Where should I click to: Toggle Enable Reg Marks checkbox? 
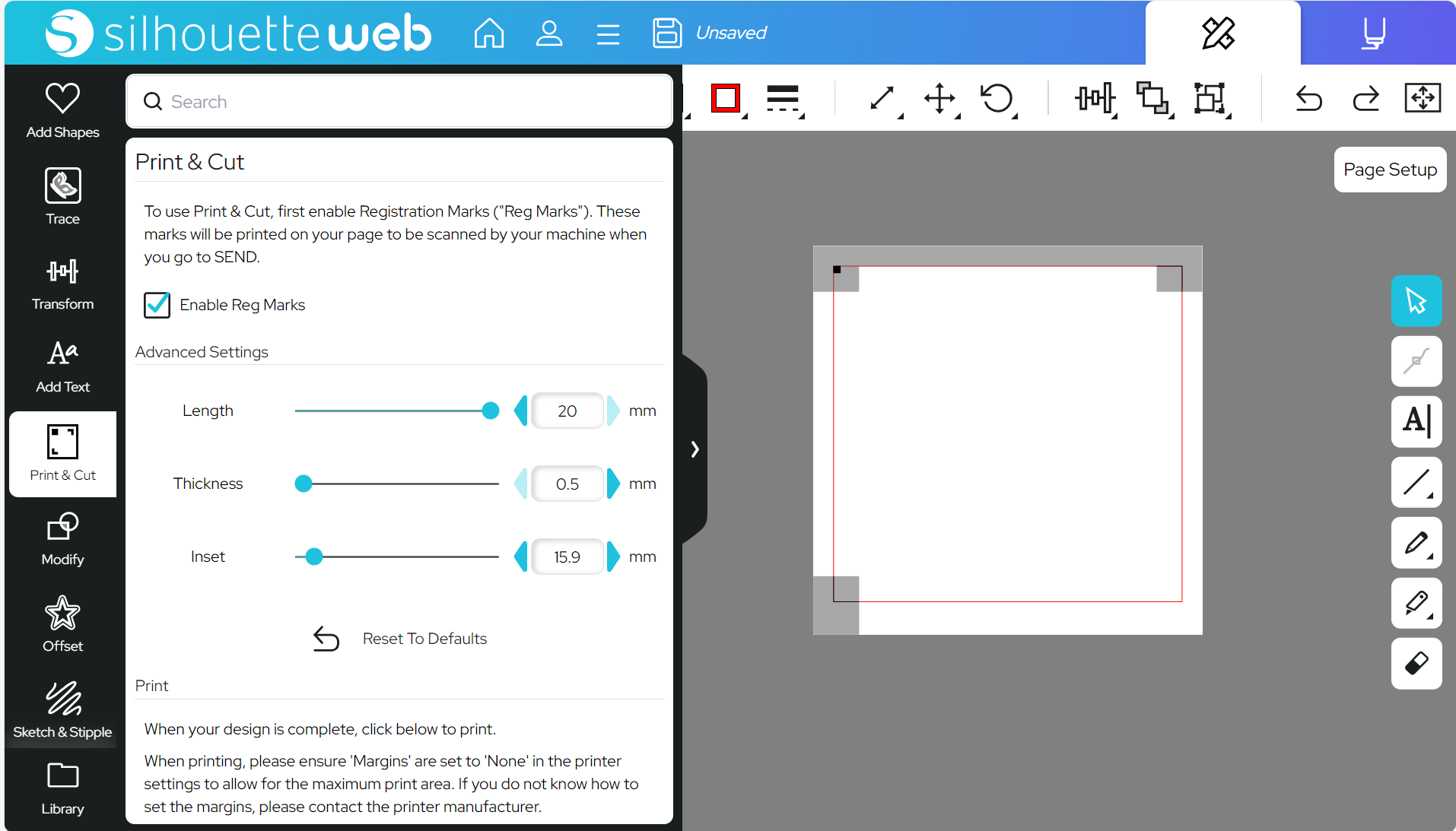(157, 305)
